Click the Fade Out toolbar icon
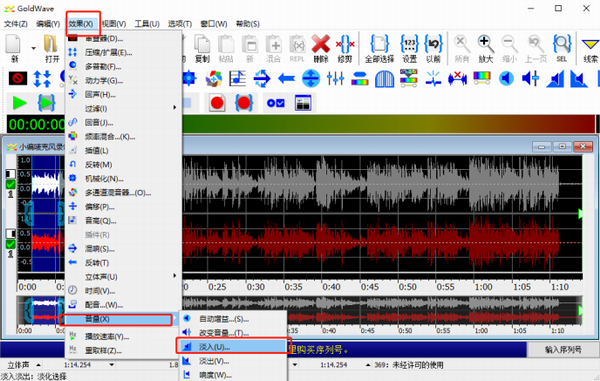600x381 pixels. (579, 79)
